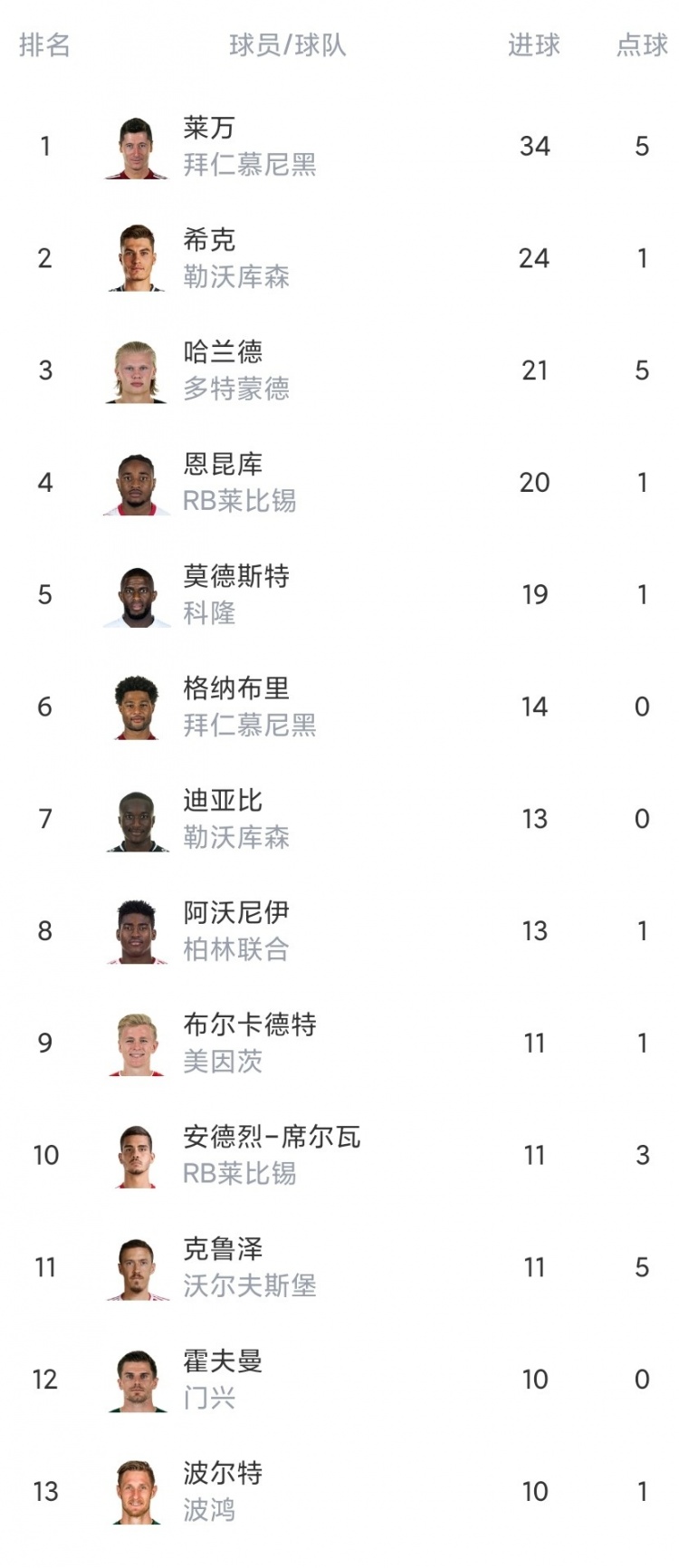Screen dimensions: 679x1568
Task: Sort by the 进球 column header
Action: (533, 45)
